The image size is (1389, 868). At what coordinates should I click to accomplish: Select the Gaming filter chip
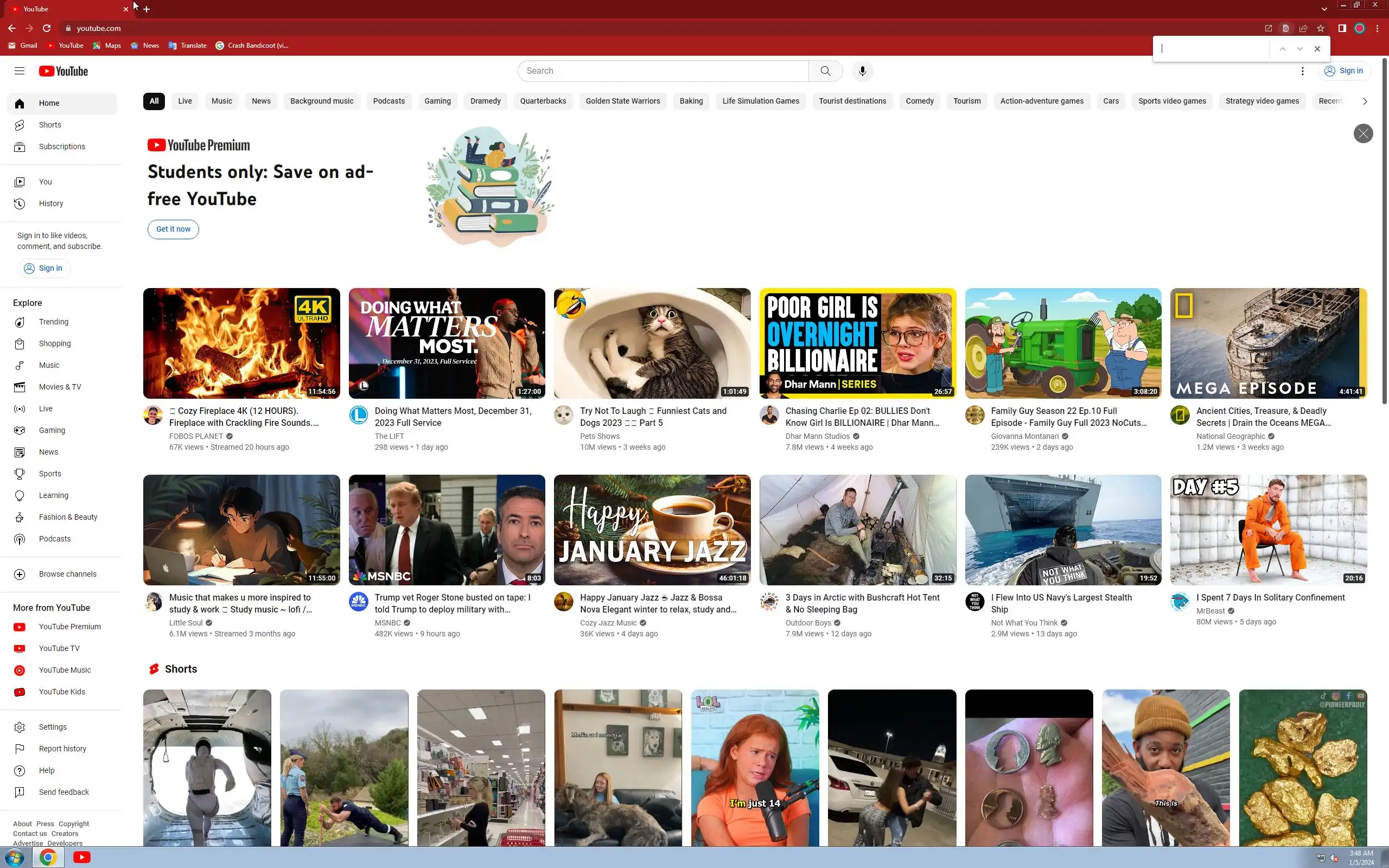point(437,101)
